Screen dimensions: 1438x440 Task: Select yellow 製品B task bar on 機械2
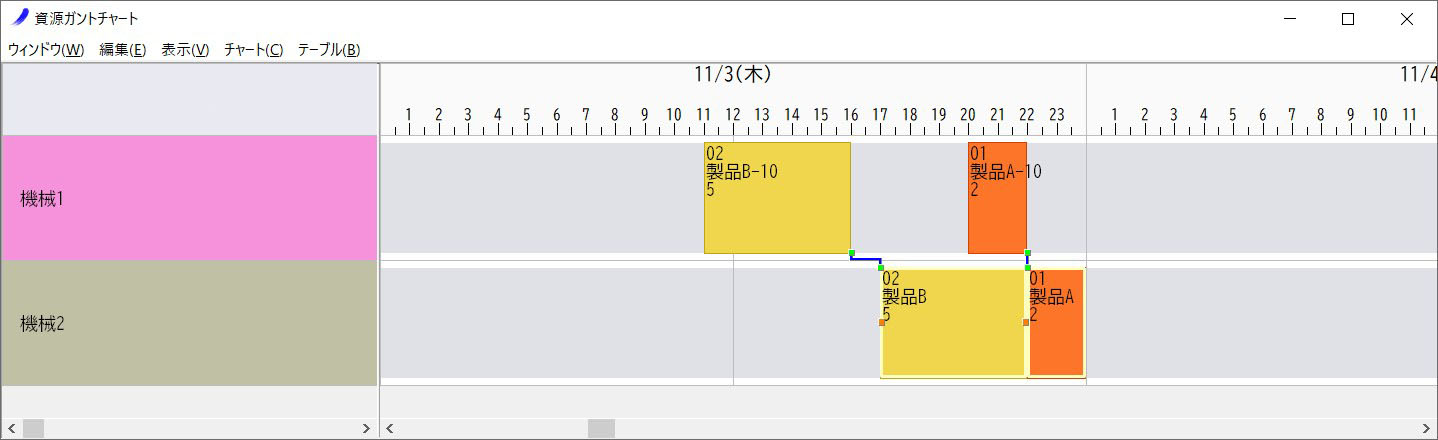tap(953, 323)
